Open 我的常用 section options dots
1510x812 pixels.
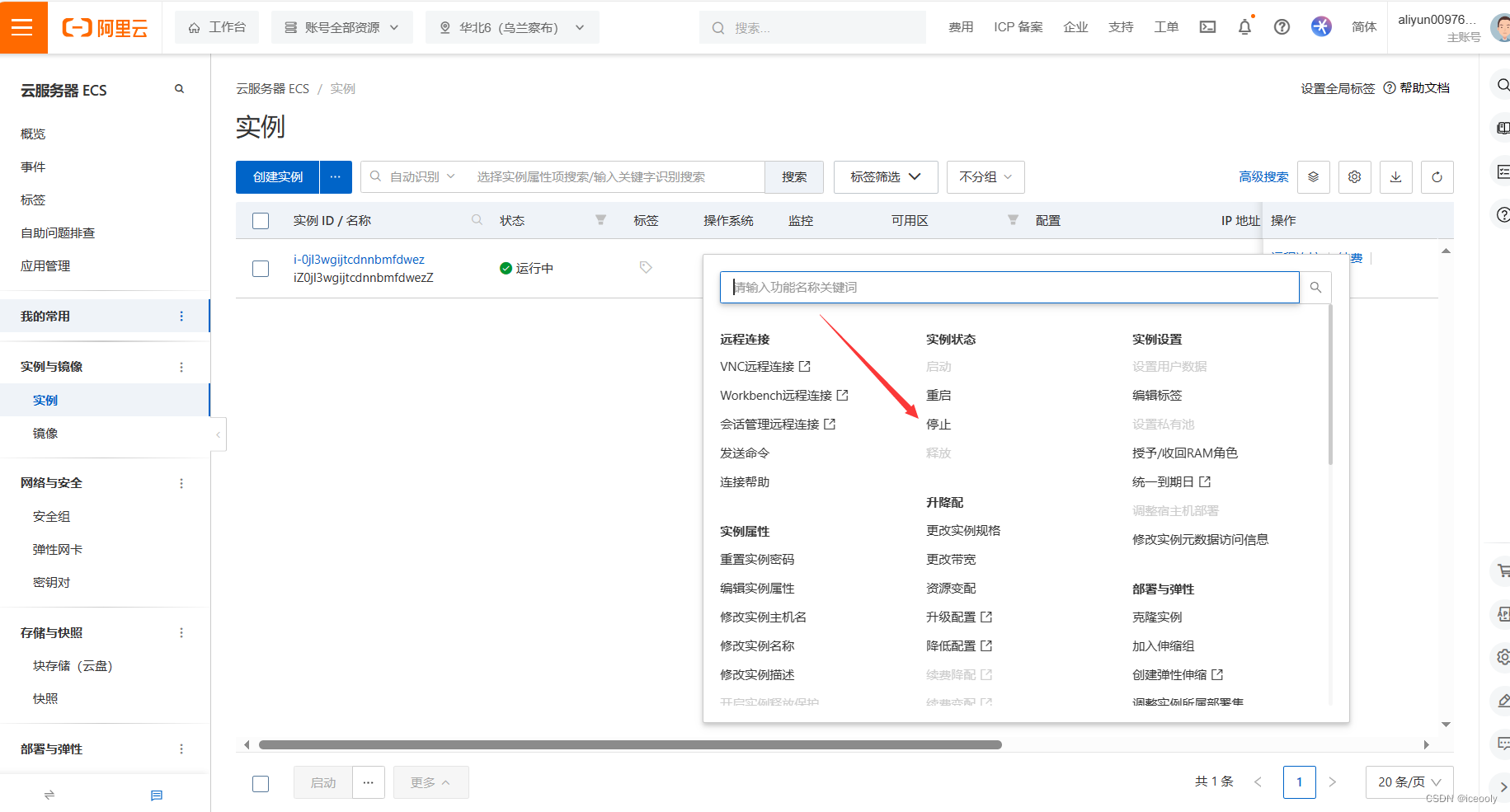coord(181,317)
